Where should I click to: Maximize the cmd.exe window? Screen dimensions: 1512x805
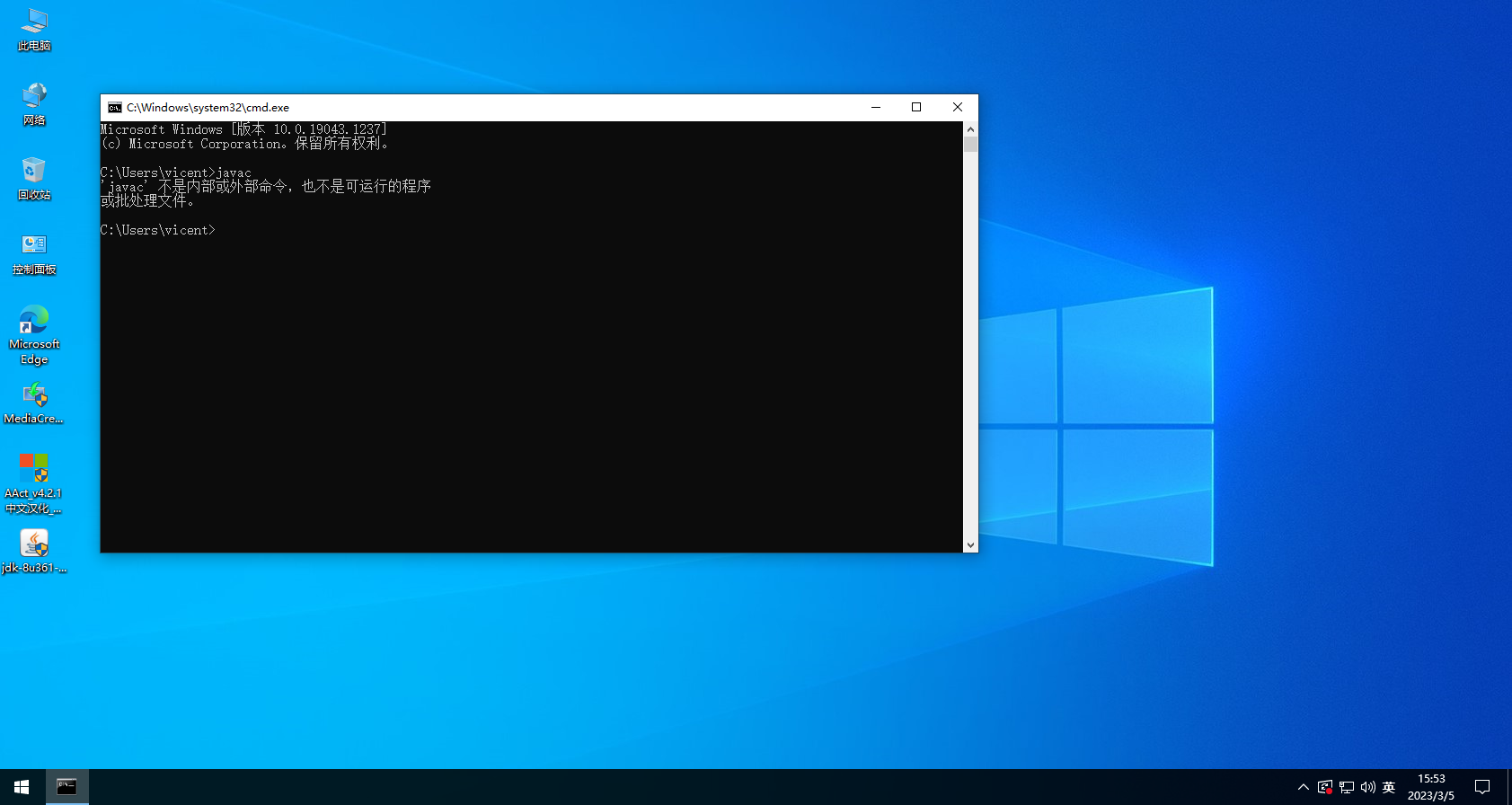(x=916, y=108)
